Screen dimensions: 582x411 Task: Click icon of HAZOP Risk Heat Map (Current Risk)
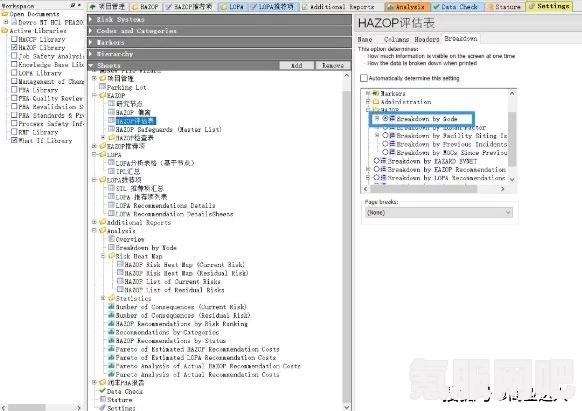click(120, 265)
